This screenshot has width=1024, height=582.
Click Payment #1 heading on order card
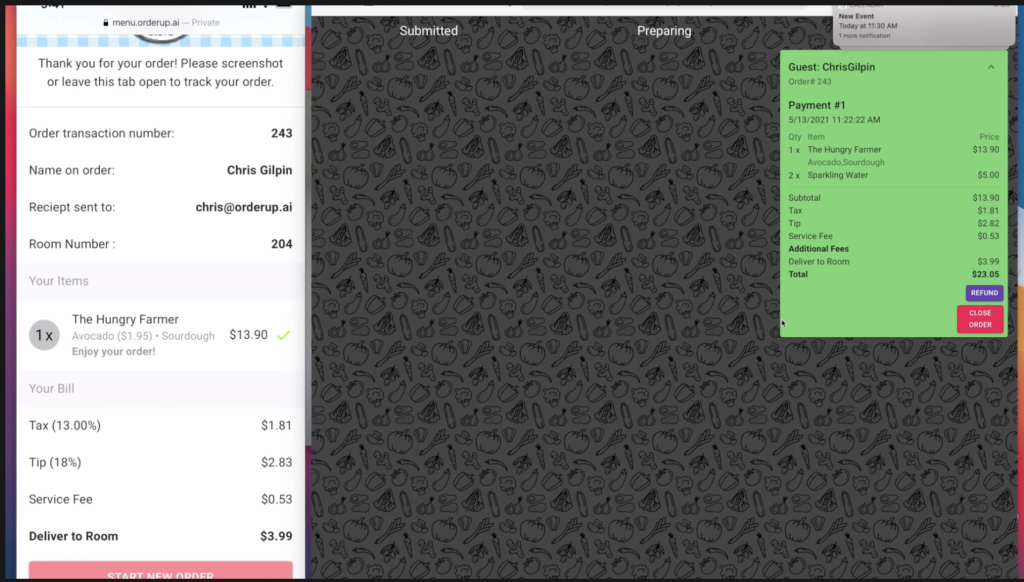(816, 105)
